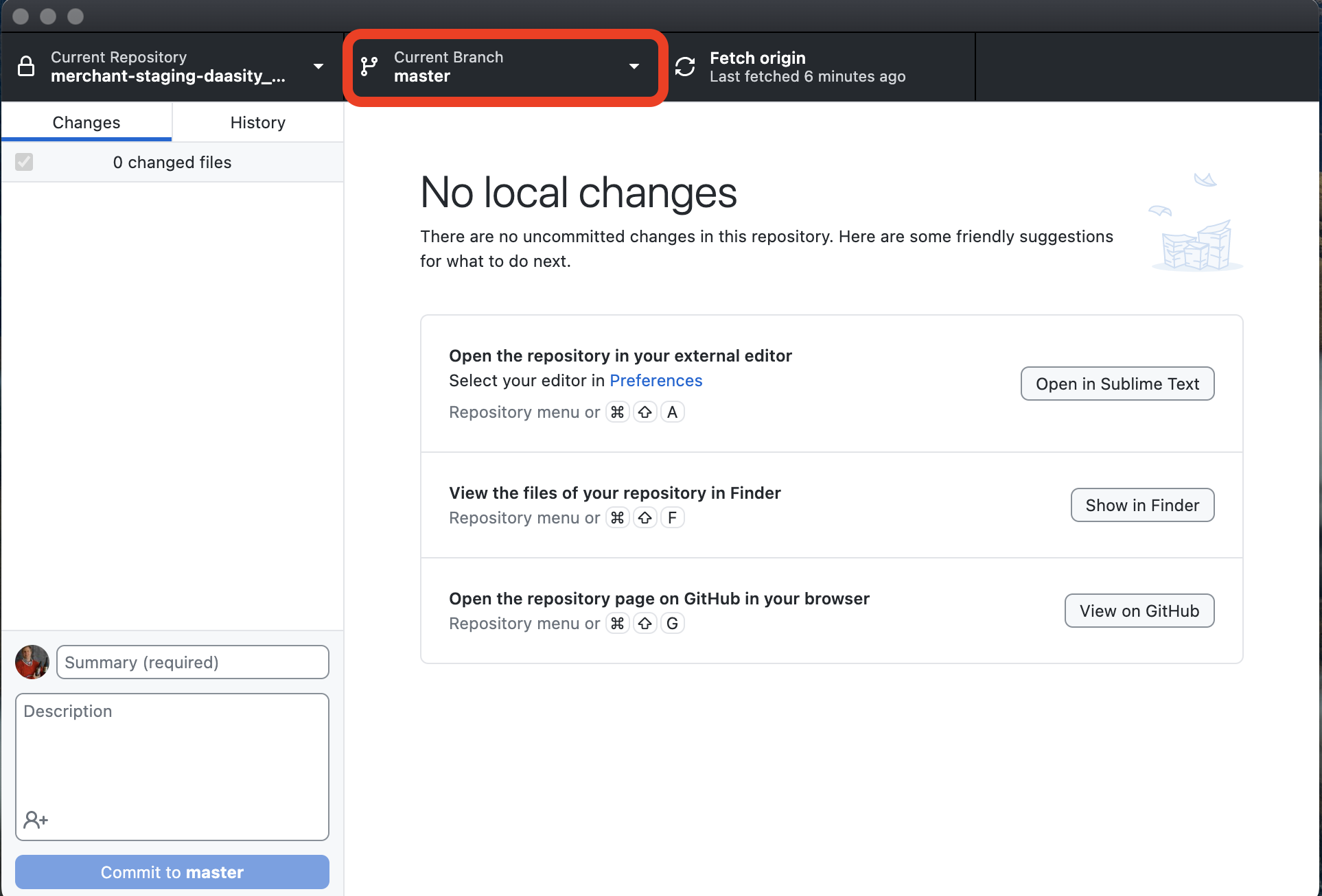Click the add co-authors icon
Screen dimensions: 1322x896
coord(36,819)
